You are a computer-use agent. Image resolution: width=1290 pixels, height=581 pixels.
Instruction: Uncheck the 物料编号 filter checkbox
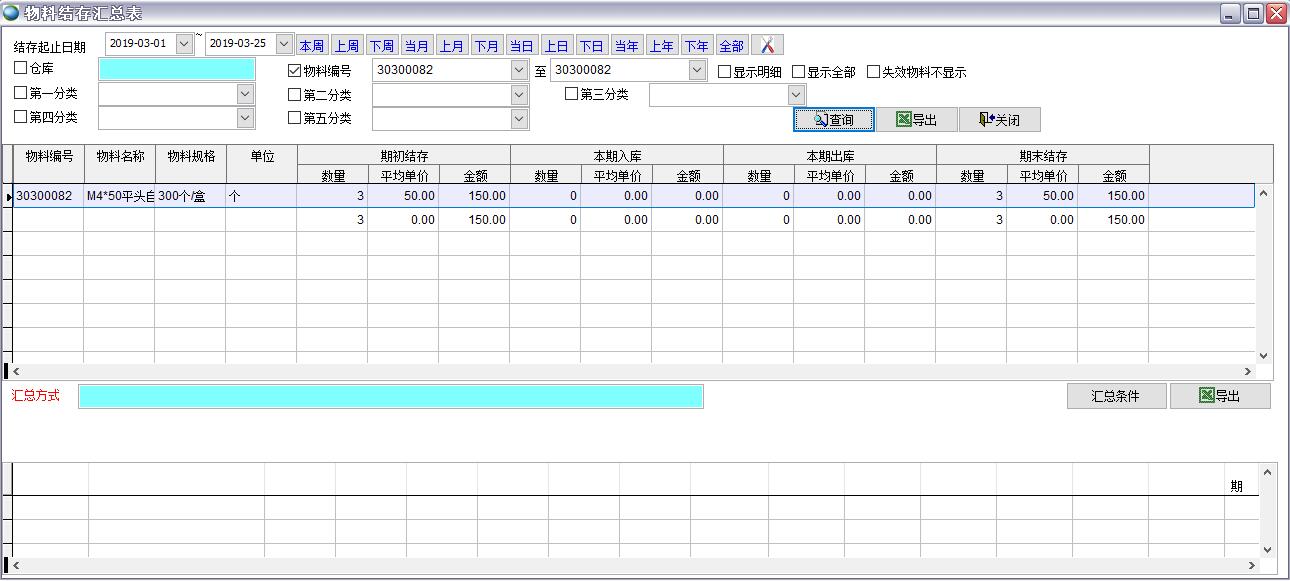[294, 71]
